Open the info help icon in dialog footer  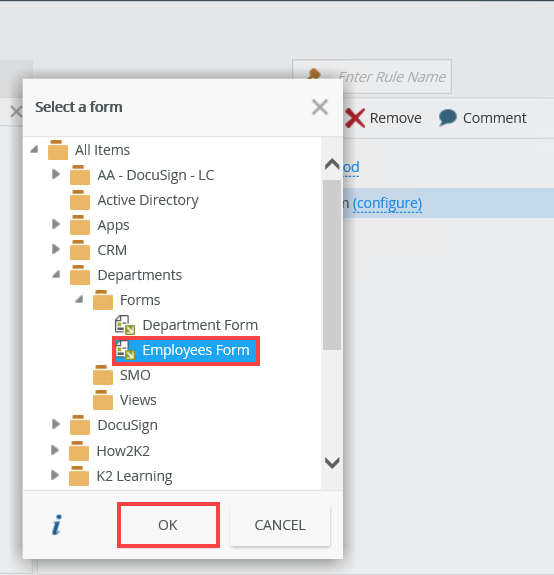pos(57,525)
